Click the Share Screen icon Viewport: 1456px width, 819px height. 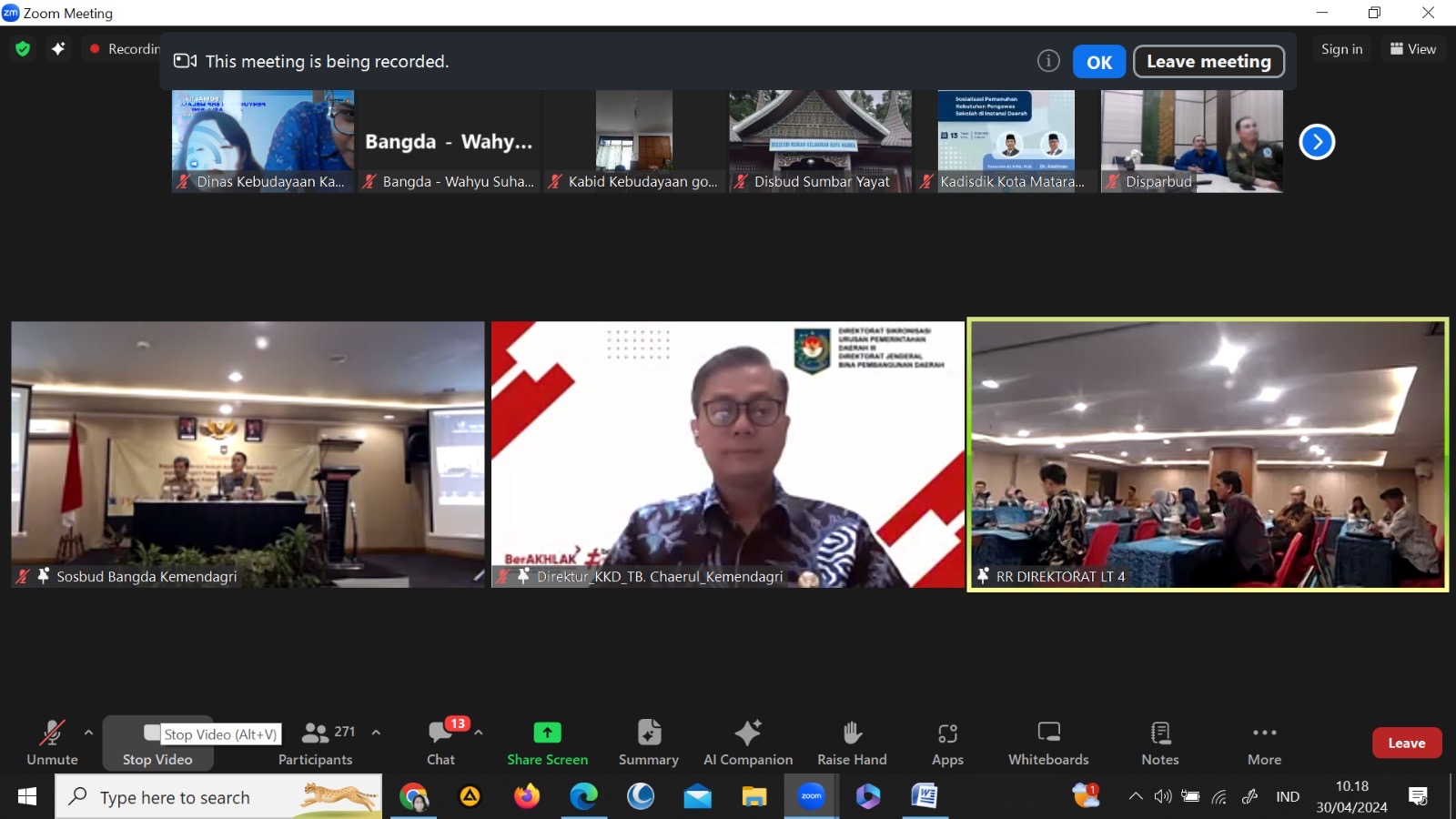coord(547,733)
